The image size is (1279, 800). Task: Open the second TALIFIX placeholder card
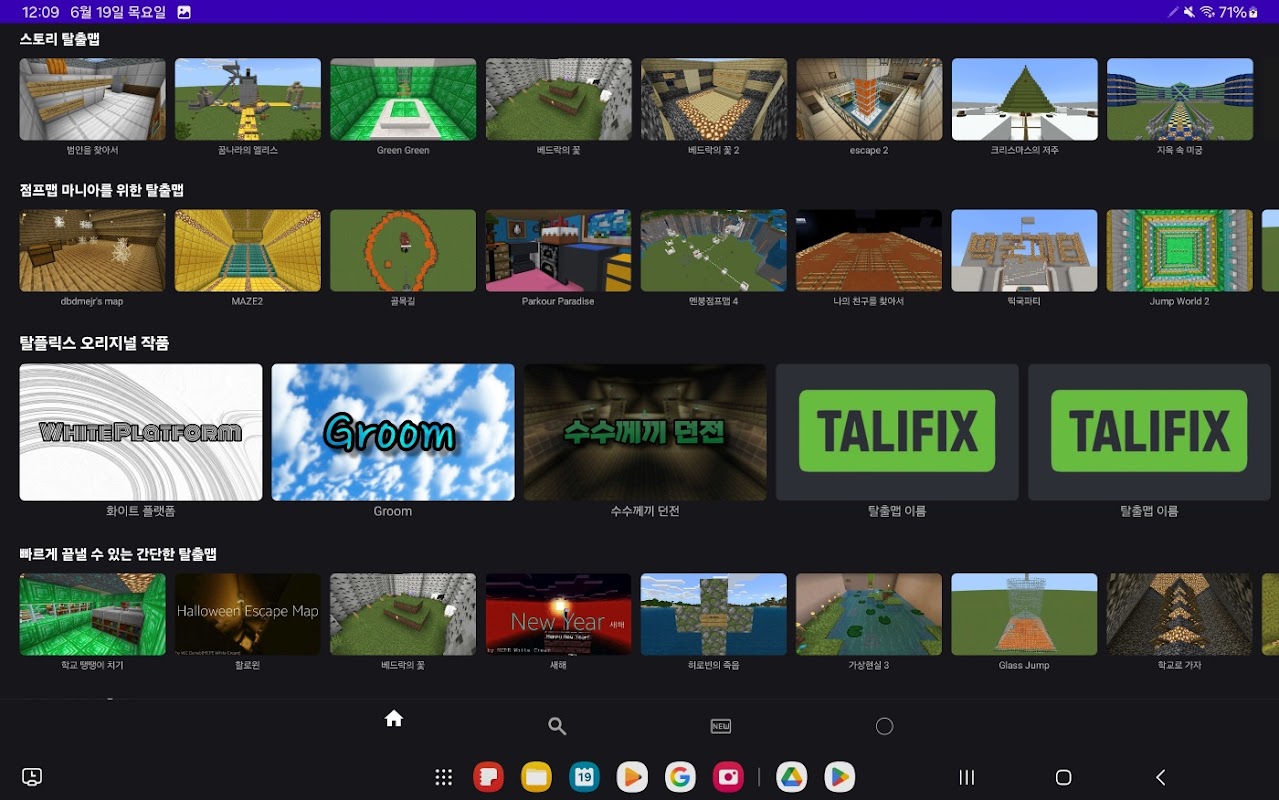(x=1149, y=432)
